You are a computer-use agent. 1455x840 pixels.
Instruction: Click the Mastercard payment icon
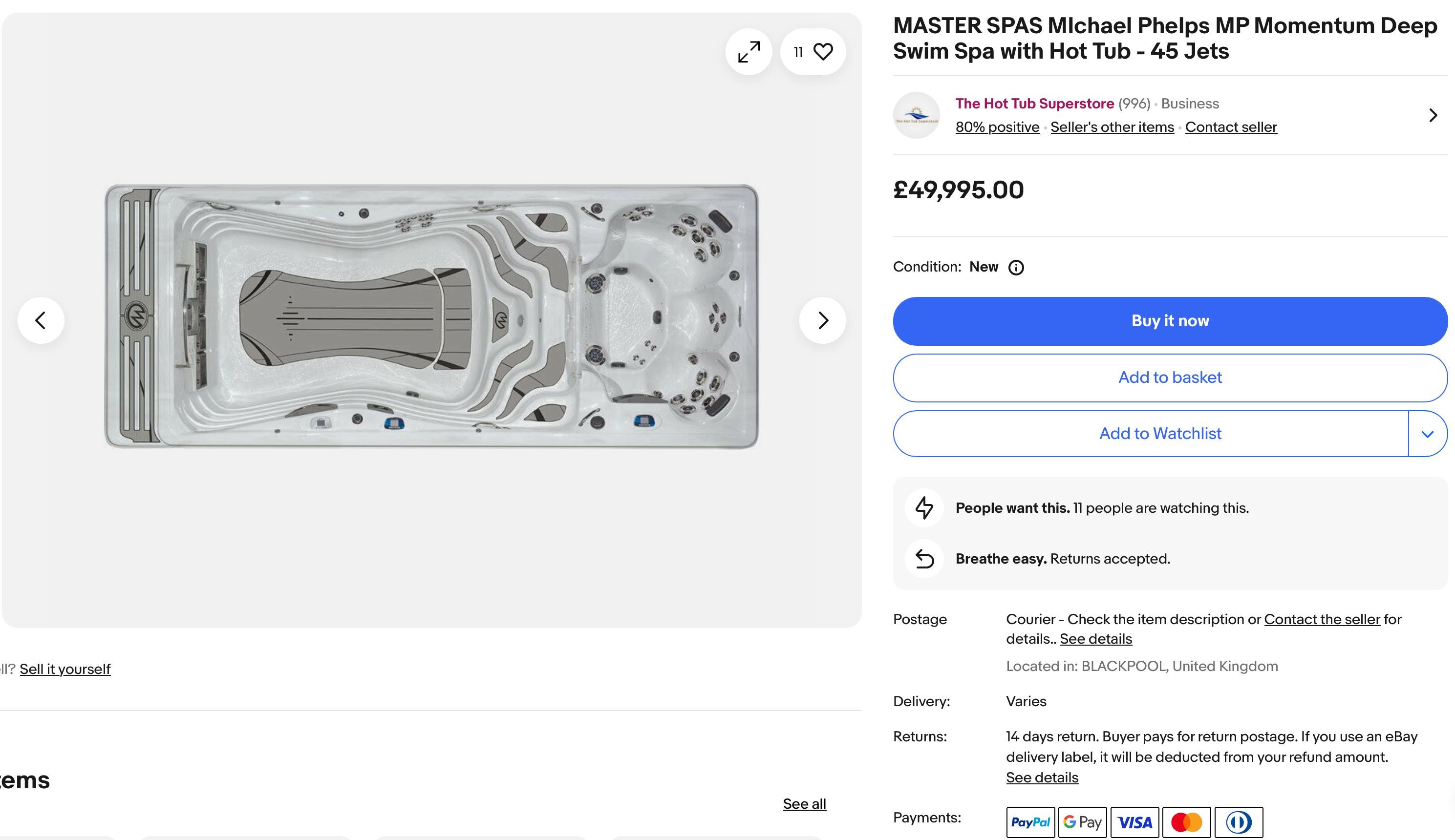pos(1186,822)
